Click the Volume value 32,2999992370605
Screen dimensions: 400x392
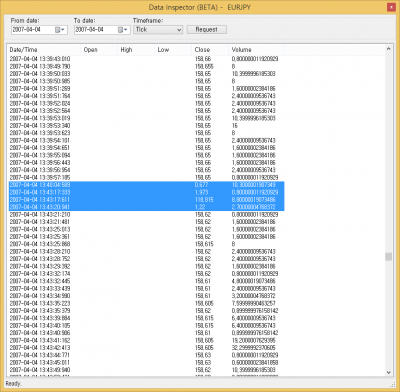pos(254,348)
